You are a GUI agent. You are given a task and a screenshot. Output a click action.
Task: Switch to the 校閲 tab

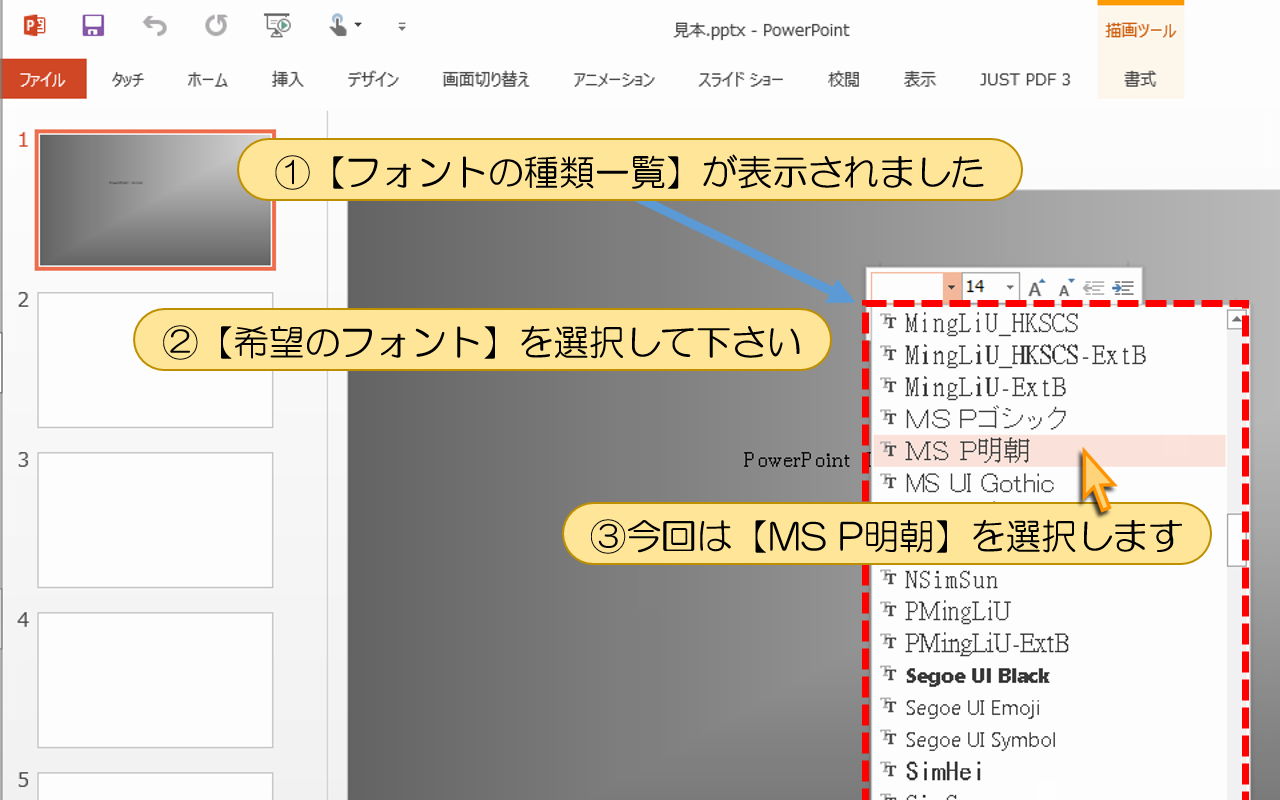point(843,80)
